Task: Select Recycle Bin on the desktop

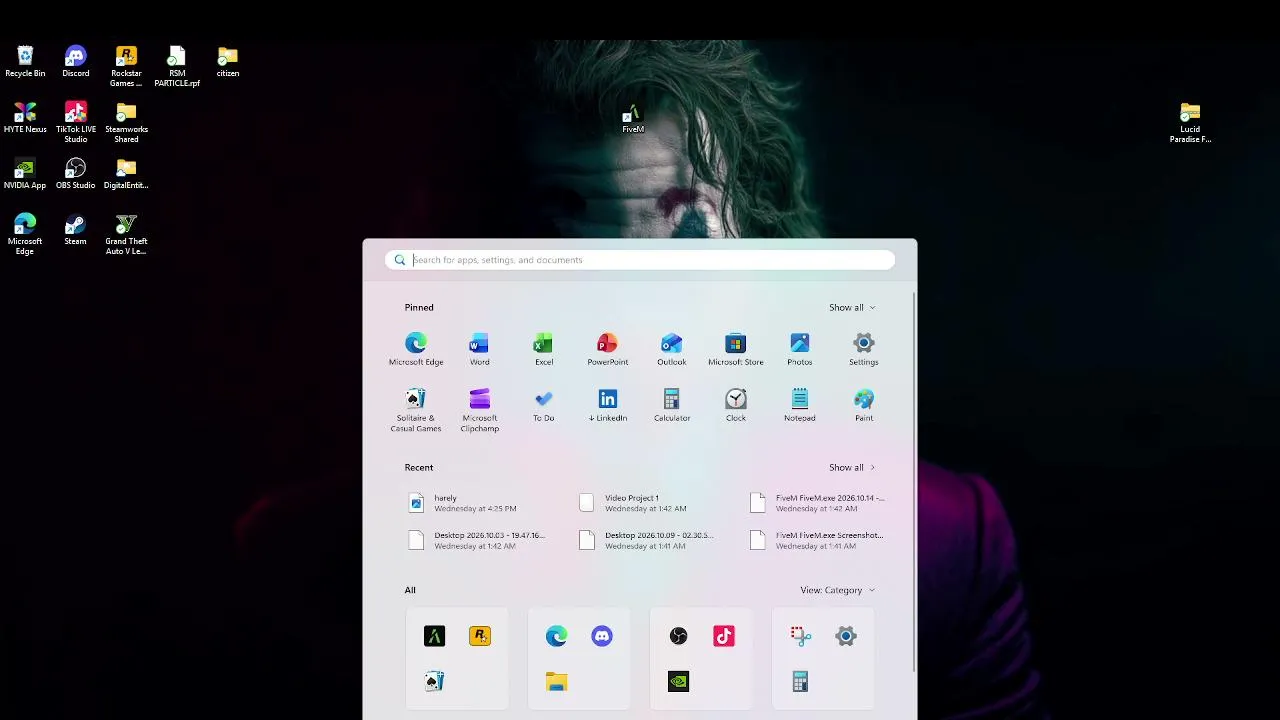Action: 25,62
